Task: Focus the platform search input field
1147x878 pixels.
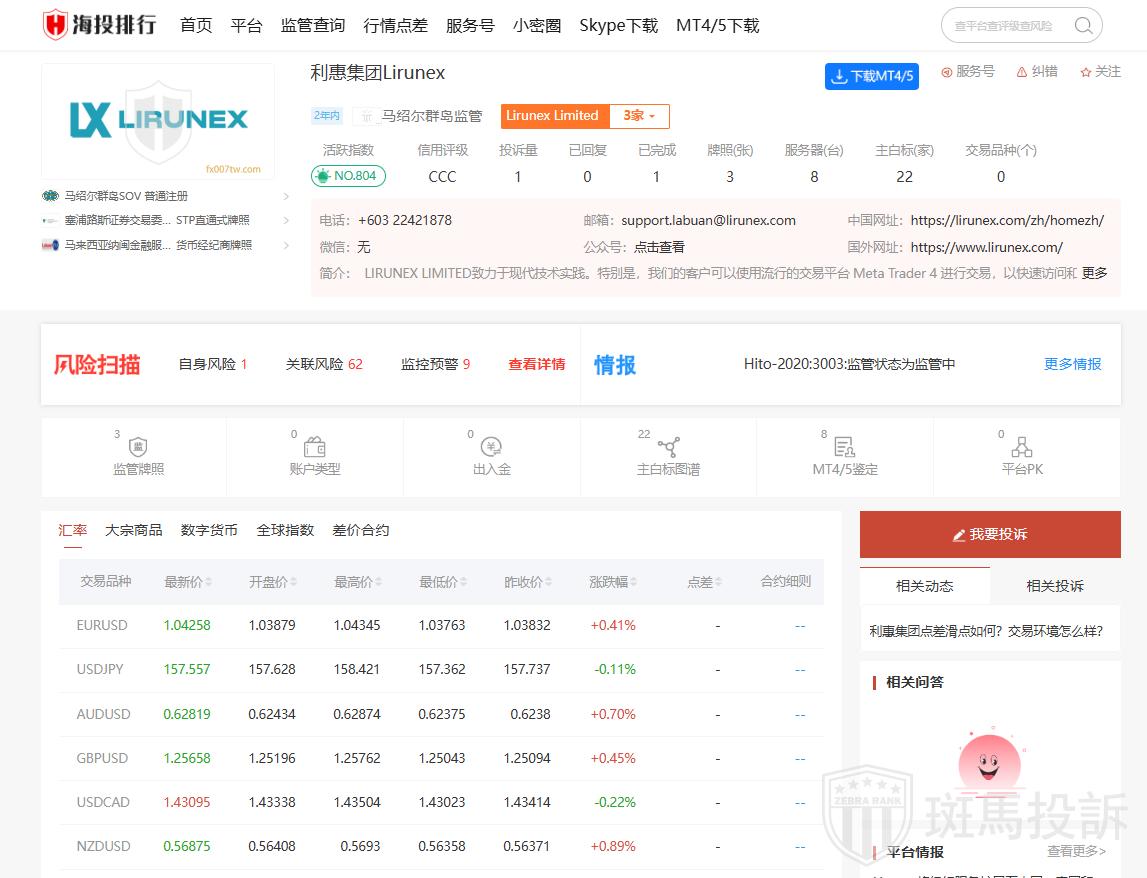Action: (x=1005, y=26)
